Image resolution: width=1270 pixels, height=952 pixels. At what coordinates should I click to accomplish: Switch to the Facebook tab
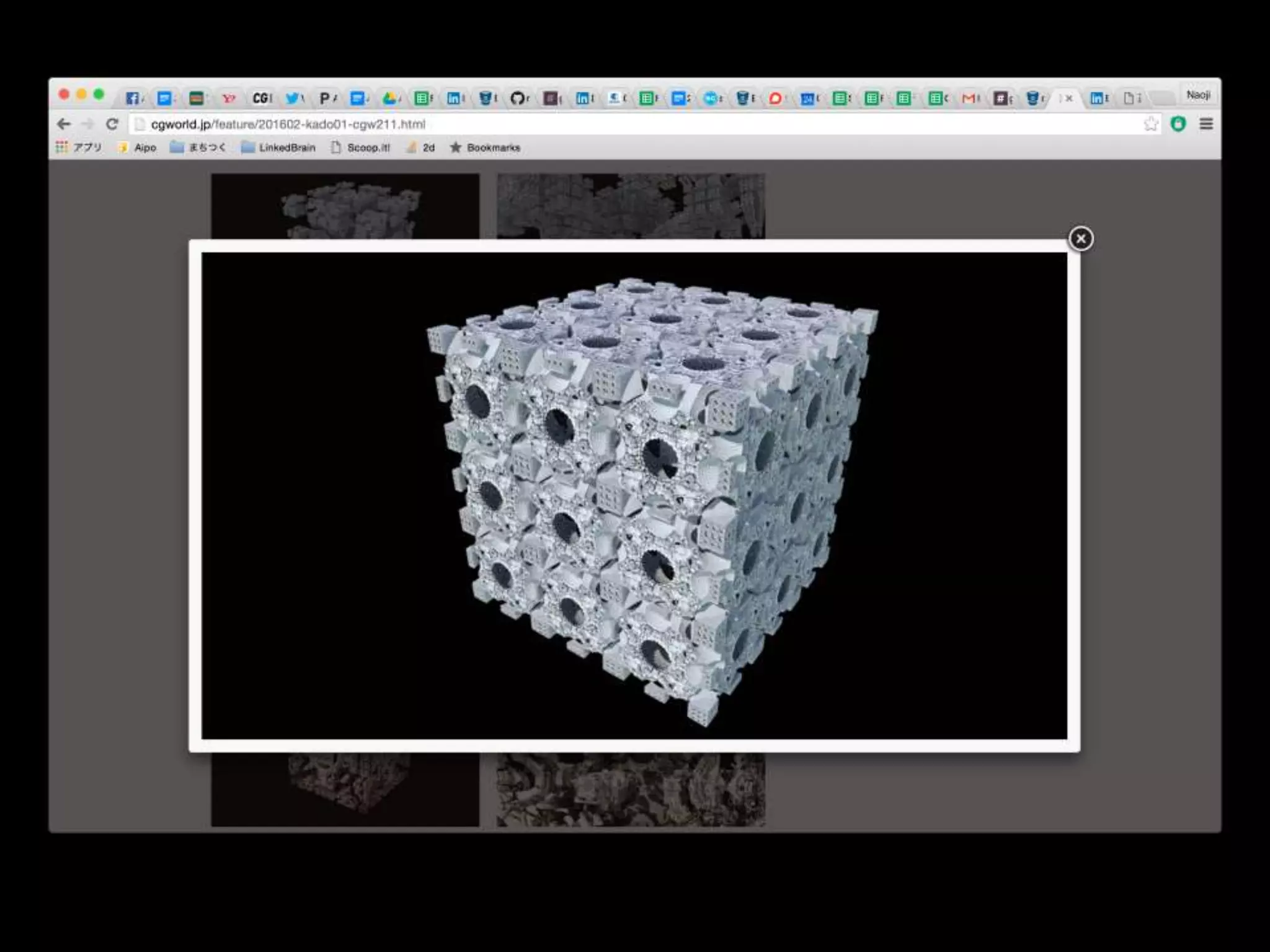click(x=132, y=98)
